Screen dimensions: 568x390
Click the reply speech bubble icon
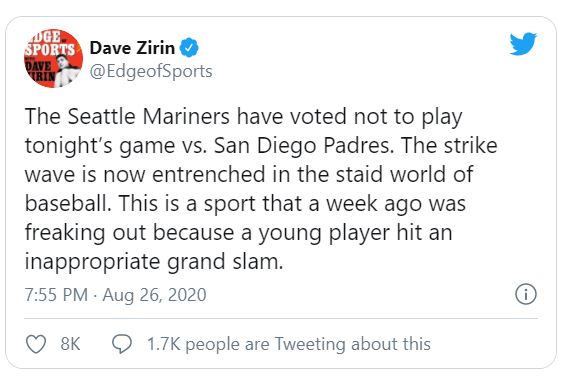click(x=122, y=344)
